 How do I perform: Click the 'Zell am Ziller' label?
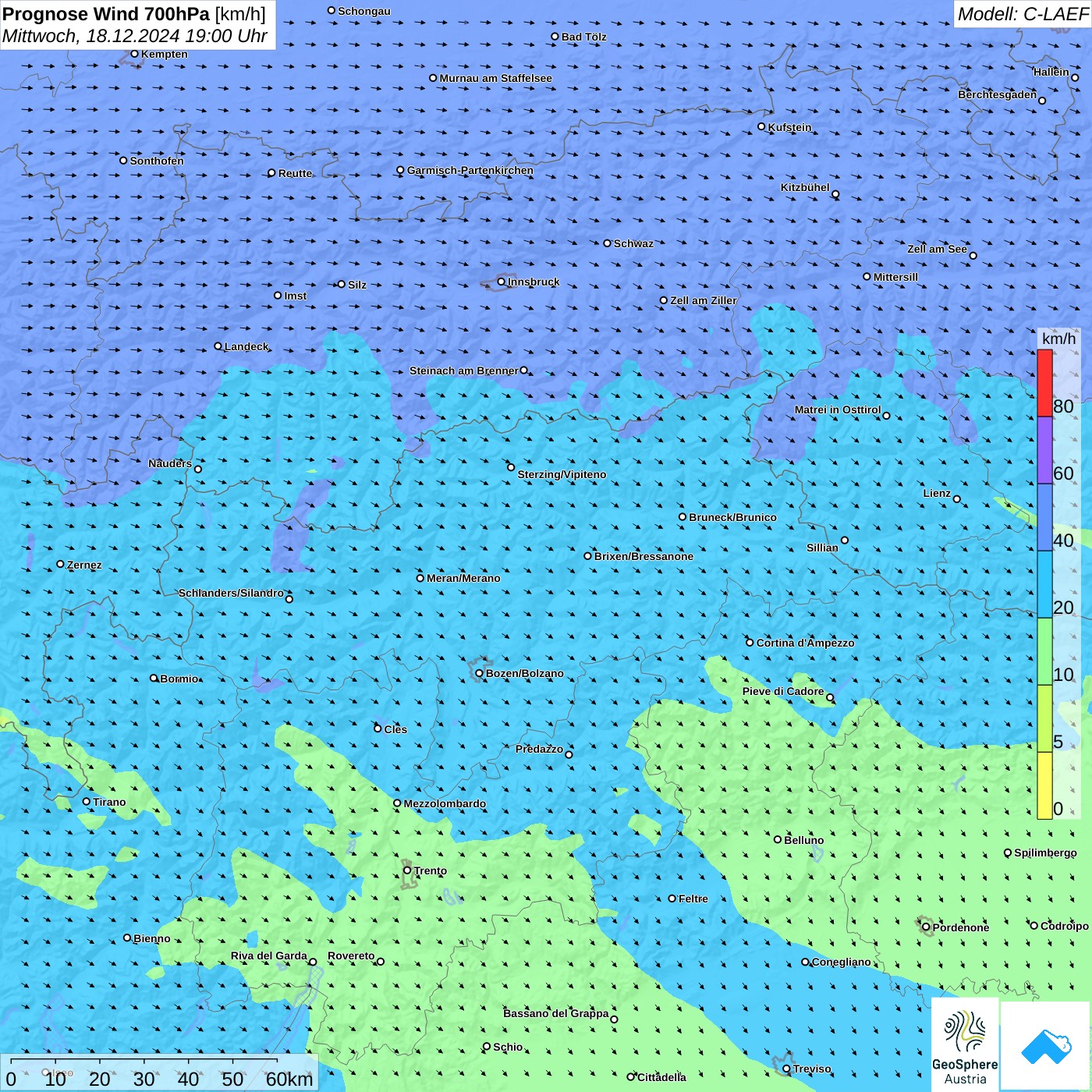pyautogui.click(x=704, y=300)
